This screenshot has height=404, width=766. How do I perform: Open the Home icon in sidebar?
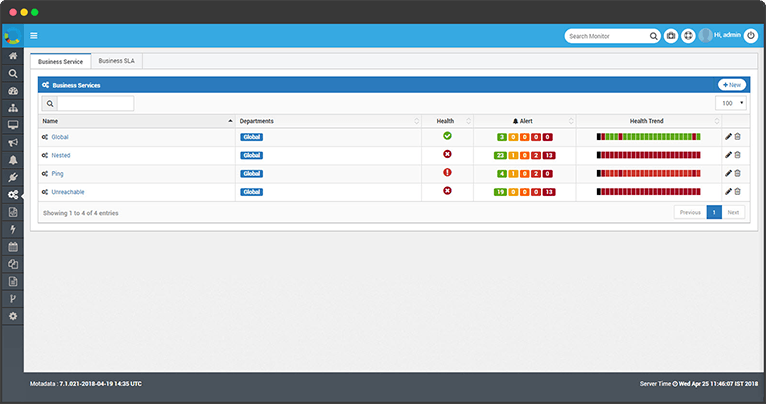click(13, 56)
